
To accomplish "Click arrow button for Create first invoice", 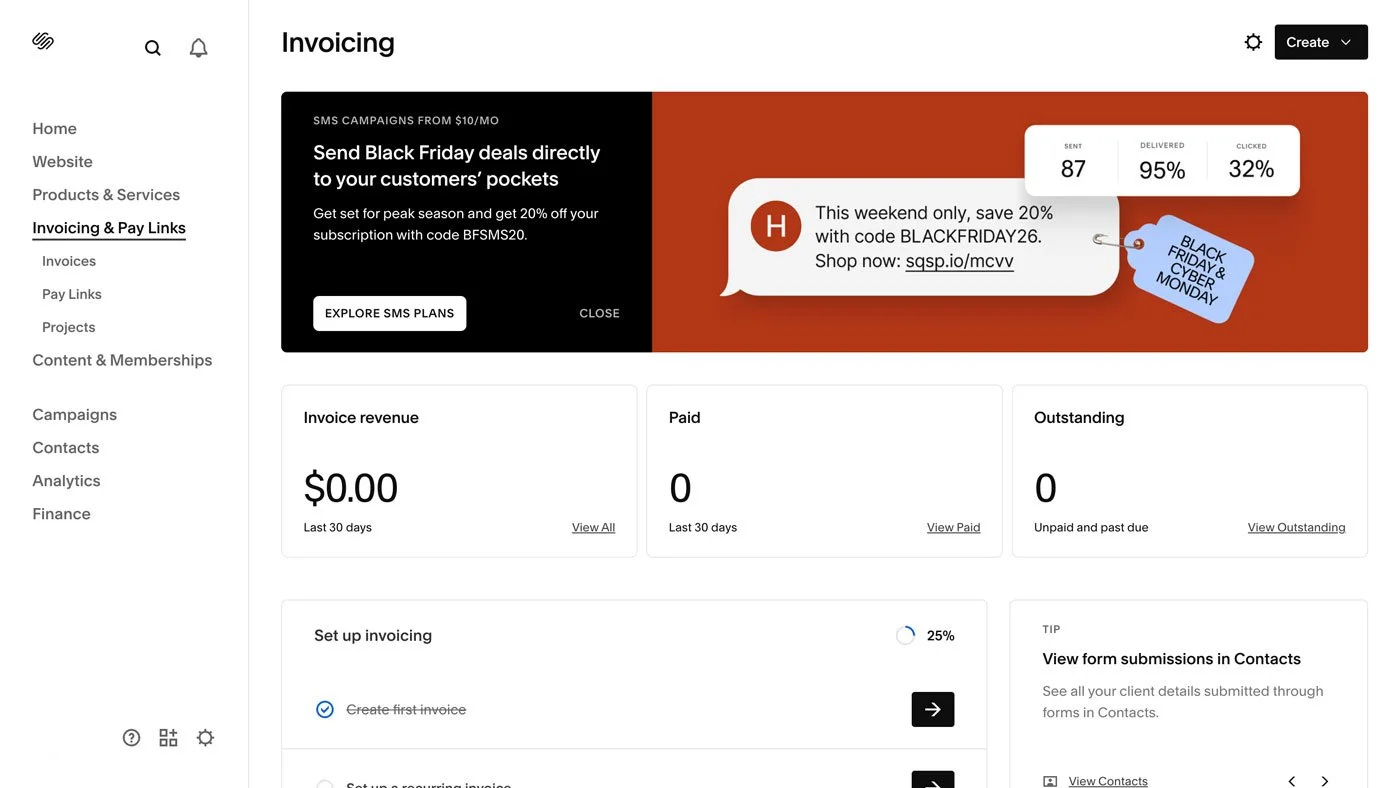I will click(933, 709).
